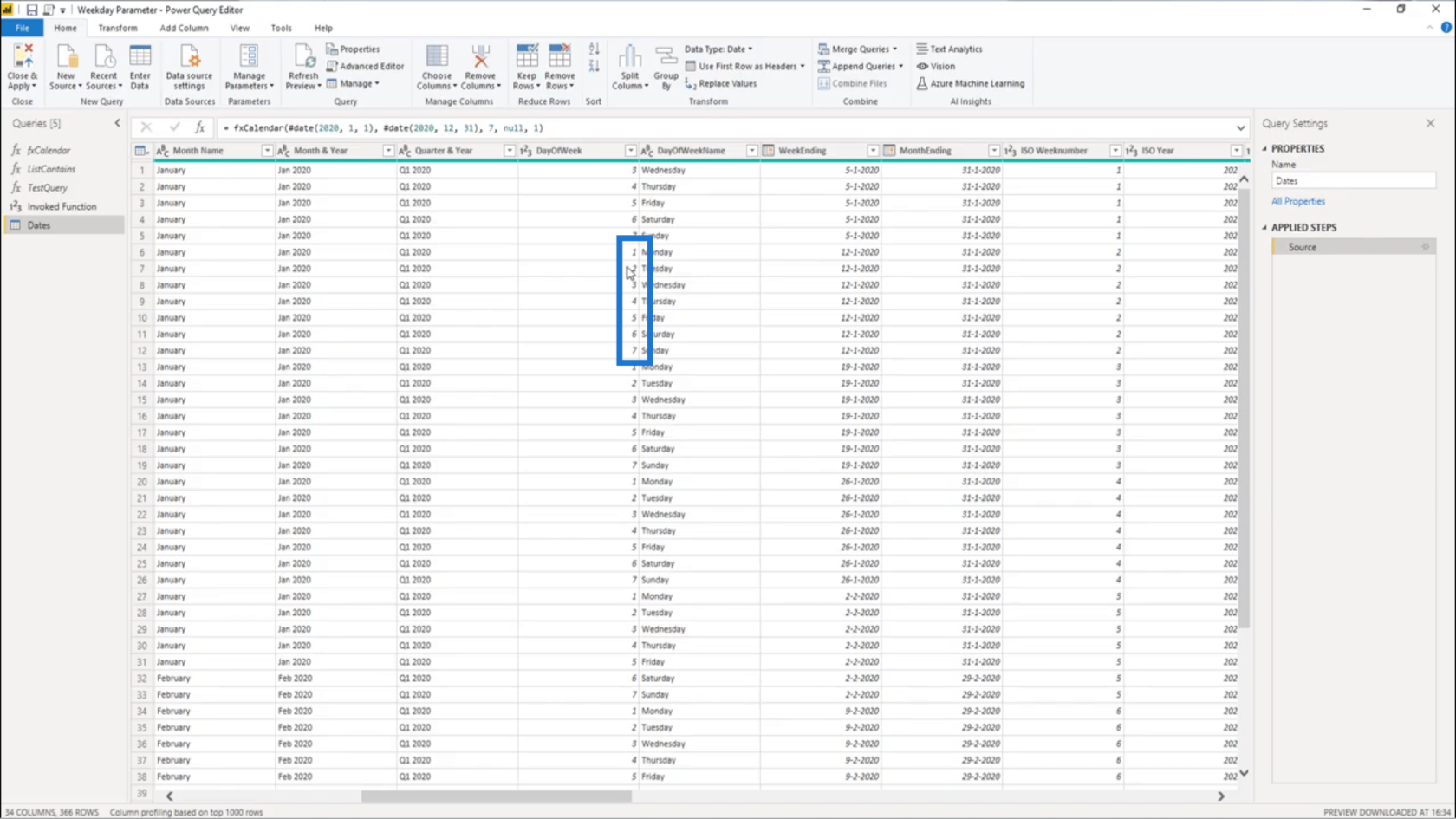Switch to the Add Column tab
This screenshot has width=1456, height=819.
184,28
